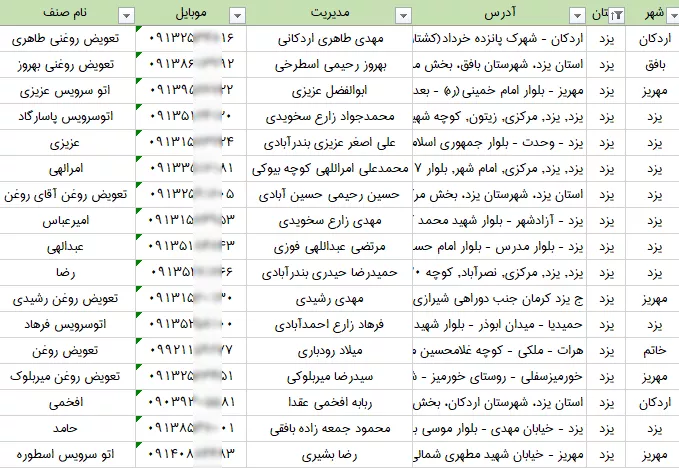Select manager cell ابوالفضل عزیزی
The height and width of the screenshot is (468, 679).
pos(330,91)
